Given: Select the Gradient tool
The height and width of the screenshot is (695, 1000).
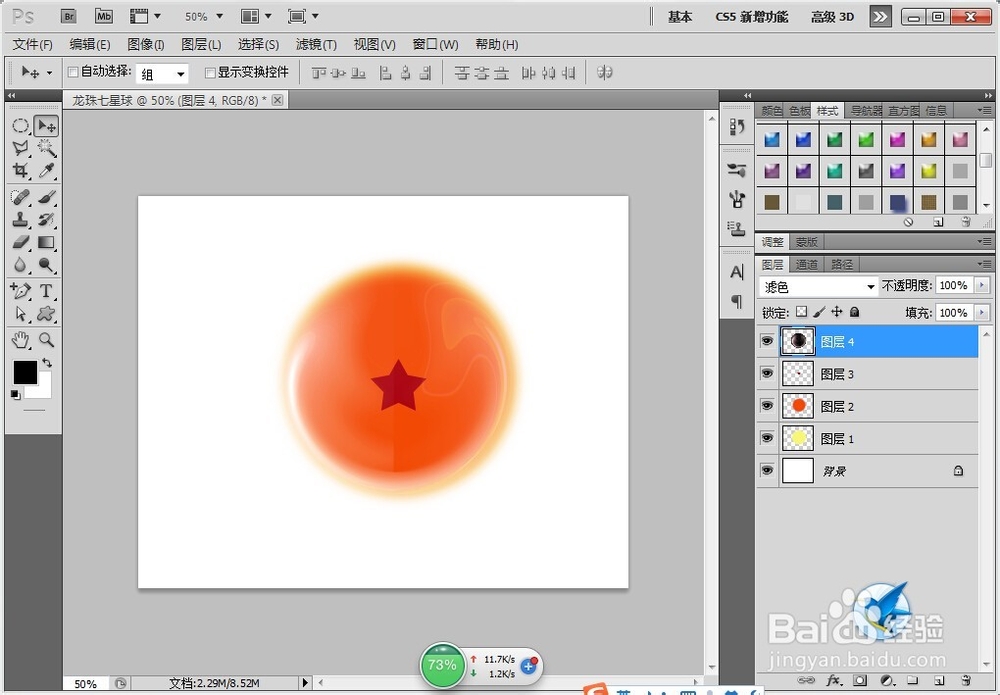Looking at the screenshot, I should pos(46,242).
